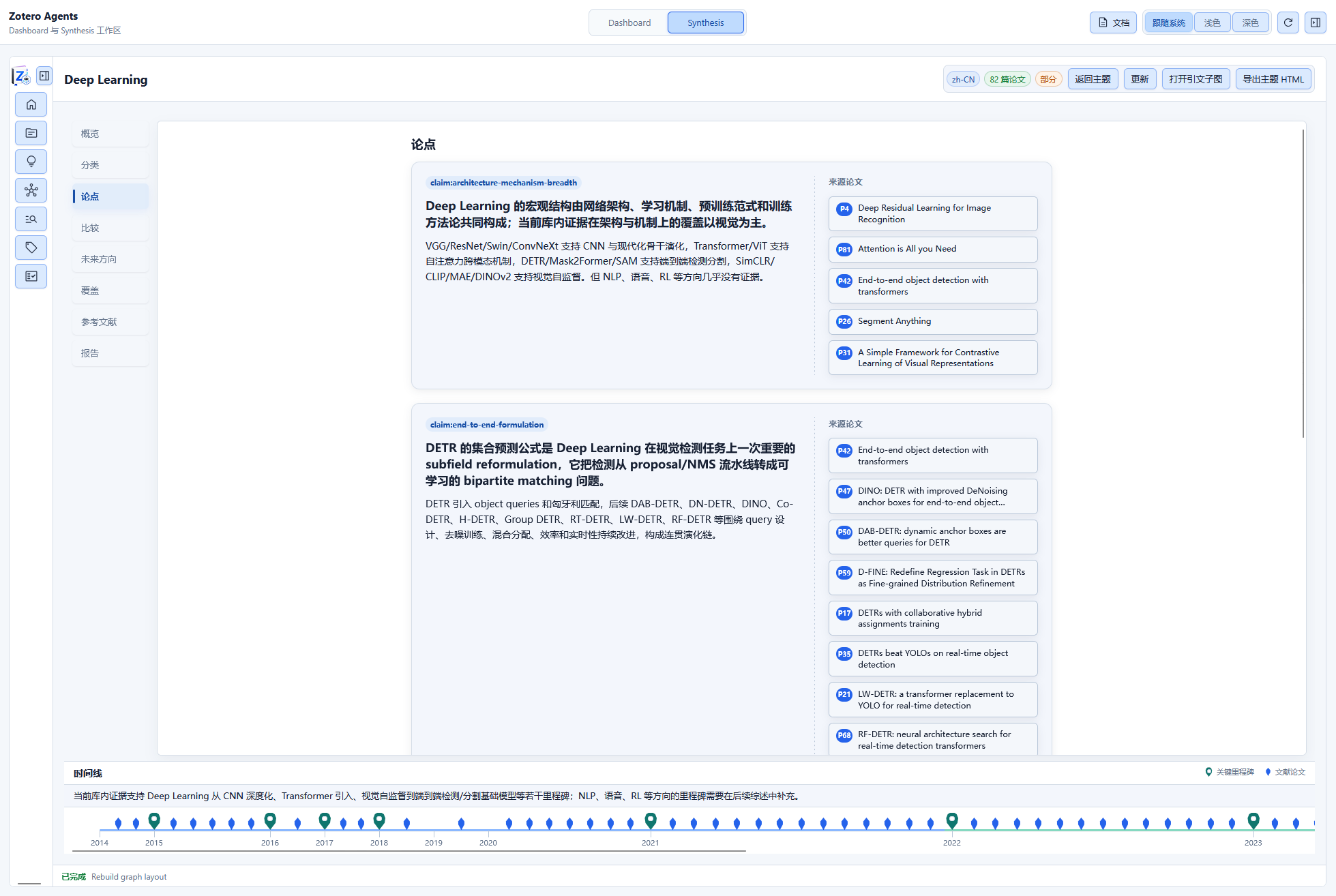Click the claim:architecture-mechanism-breadth tag
Viewport: 1336px width, 896px height.
coord(503,183)
